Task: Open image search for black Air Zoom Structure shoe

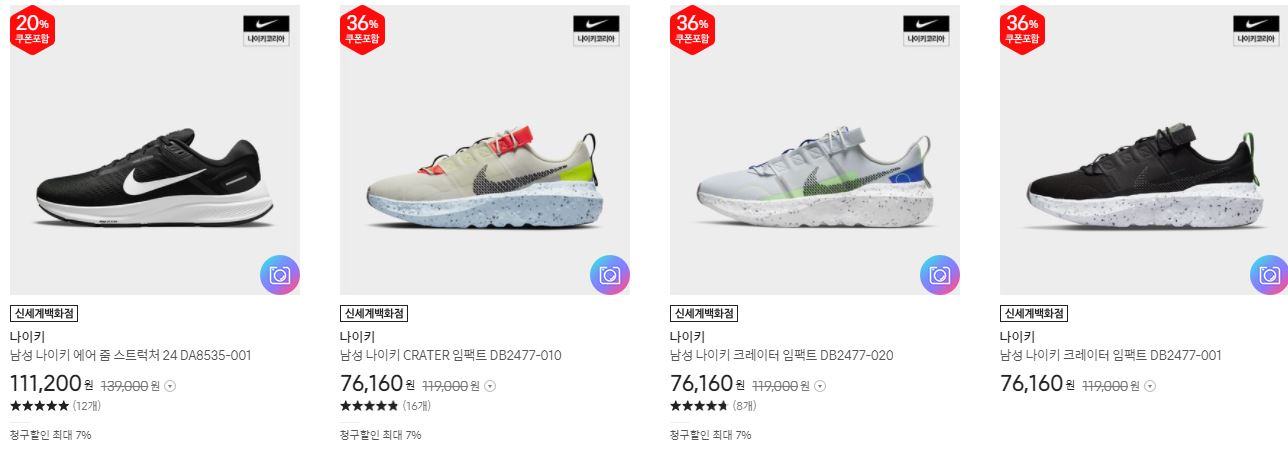Action: (x=280, y=275)
